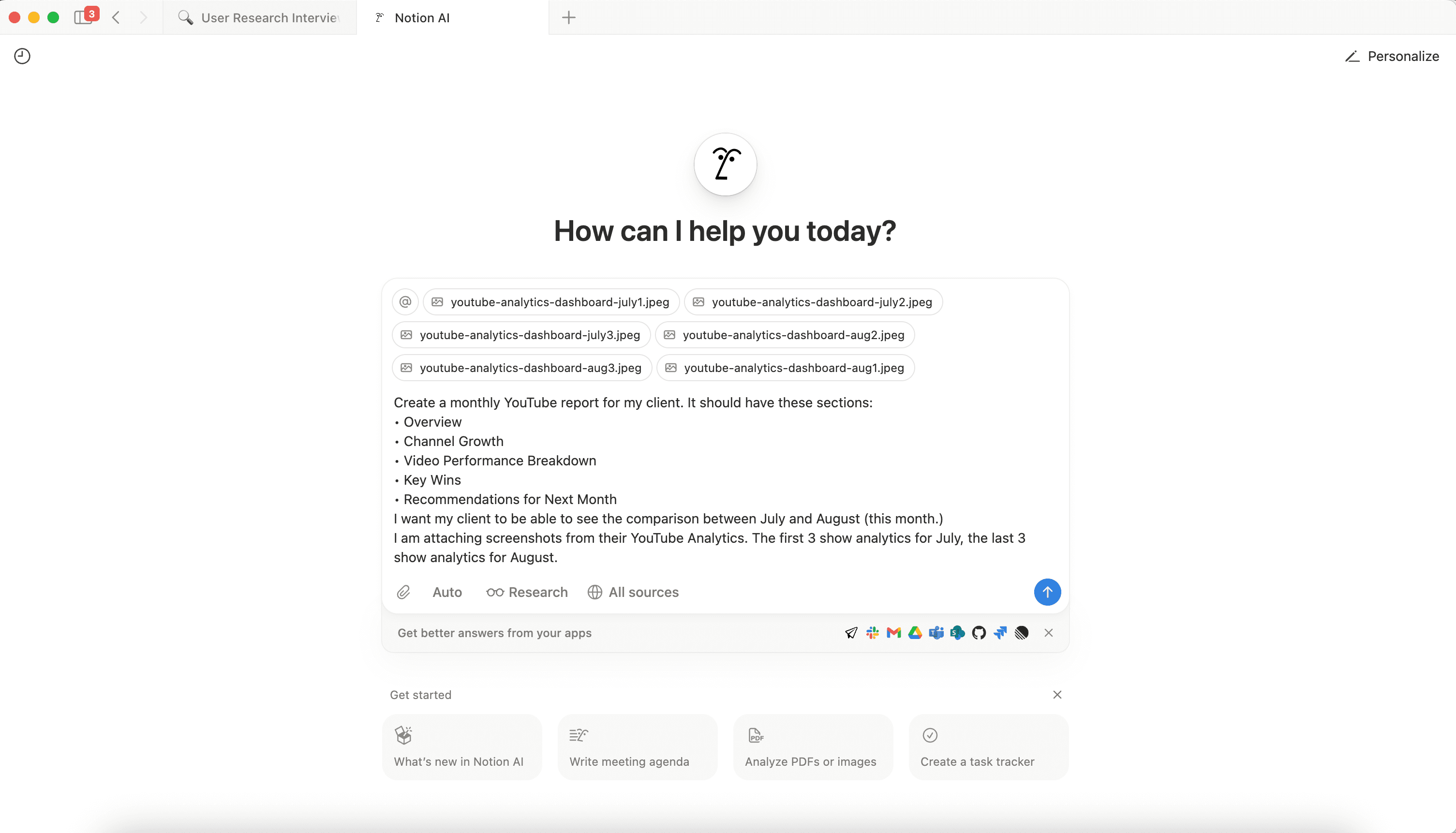Connect the Gmail app icon

893,633
